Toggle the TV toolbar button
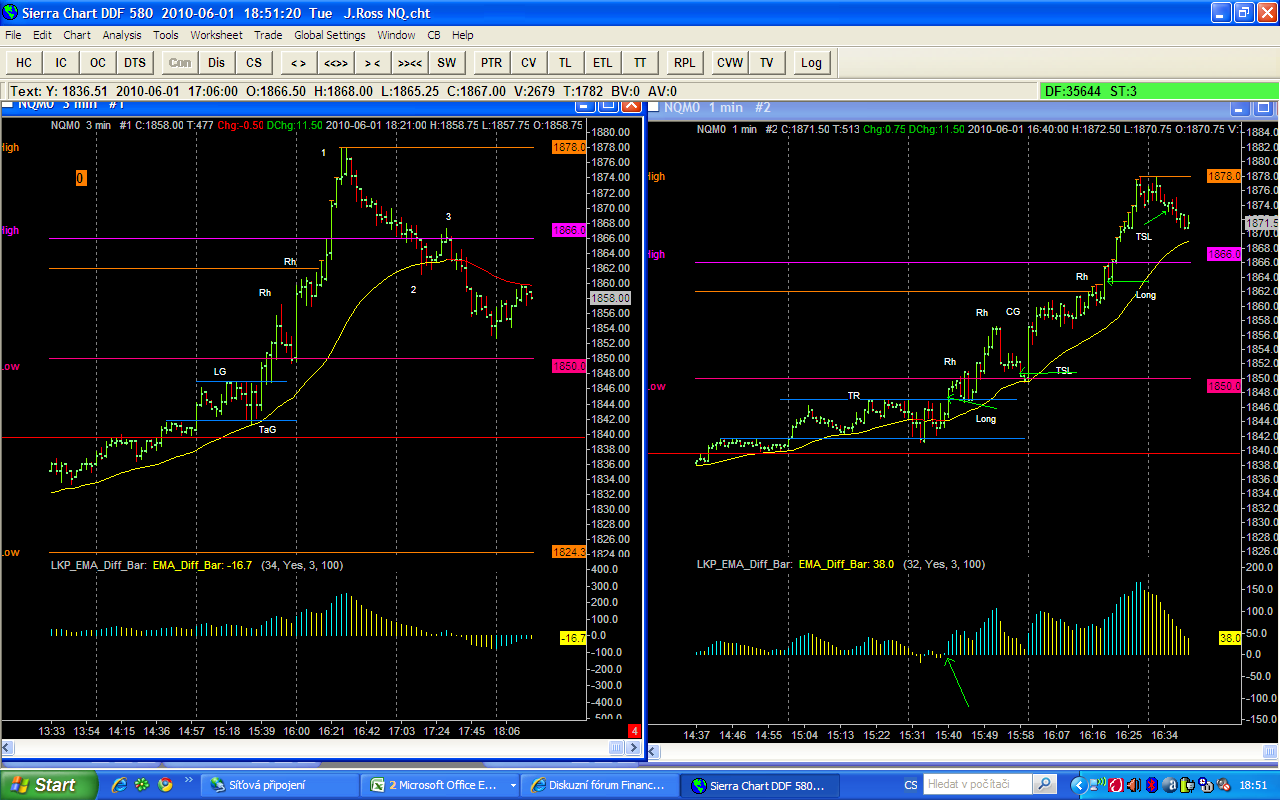Image resolution: width=1280 pixels, height=800 pixels. coord(767,62)
